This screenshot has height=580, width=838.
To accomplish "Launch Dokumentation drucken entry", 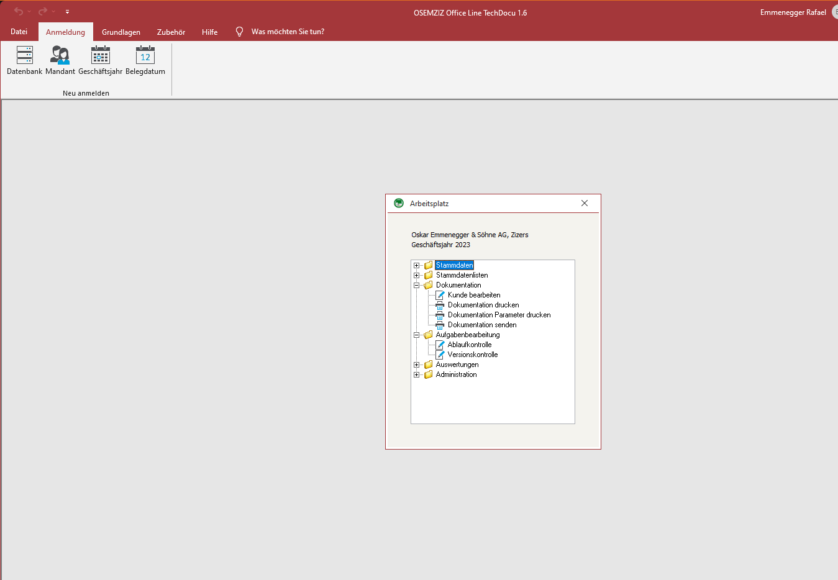I will point(483,305).
